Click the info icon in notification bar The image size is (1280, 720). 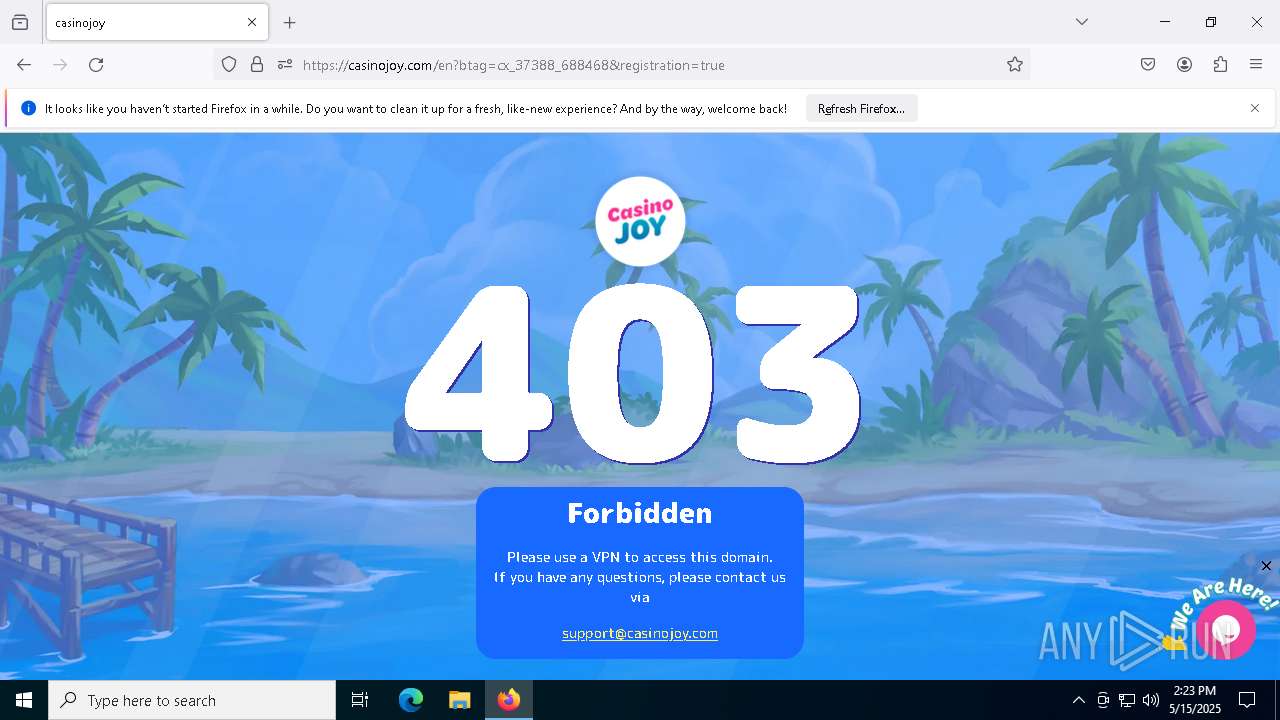(x=28, y=108)
